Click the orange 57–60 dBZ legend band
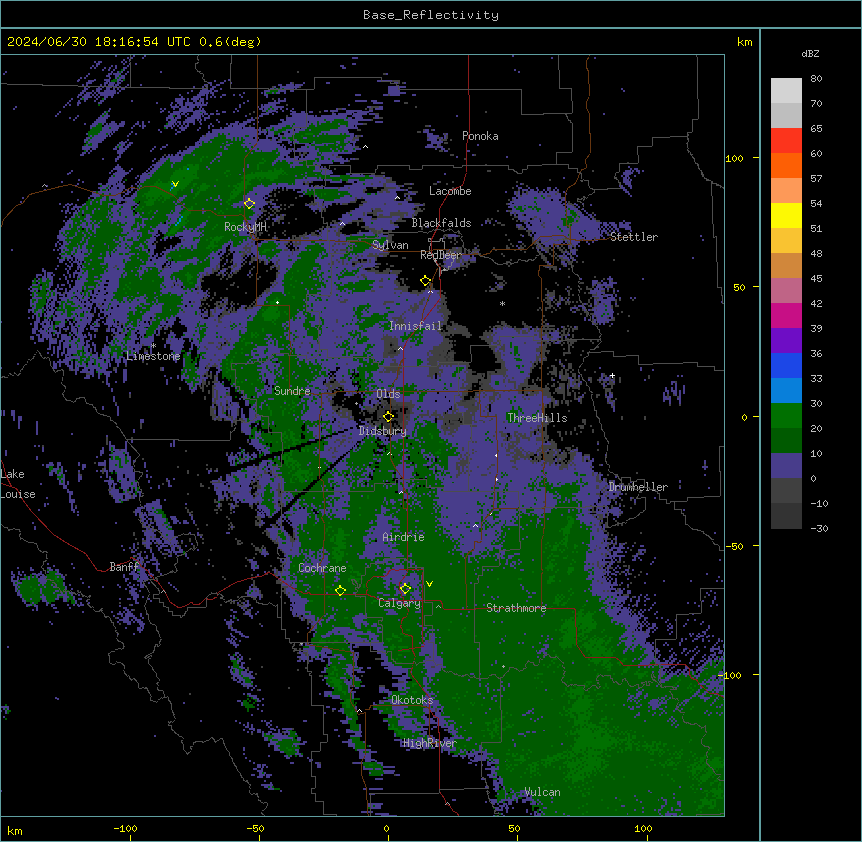 tap(786, 166)
